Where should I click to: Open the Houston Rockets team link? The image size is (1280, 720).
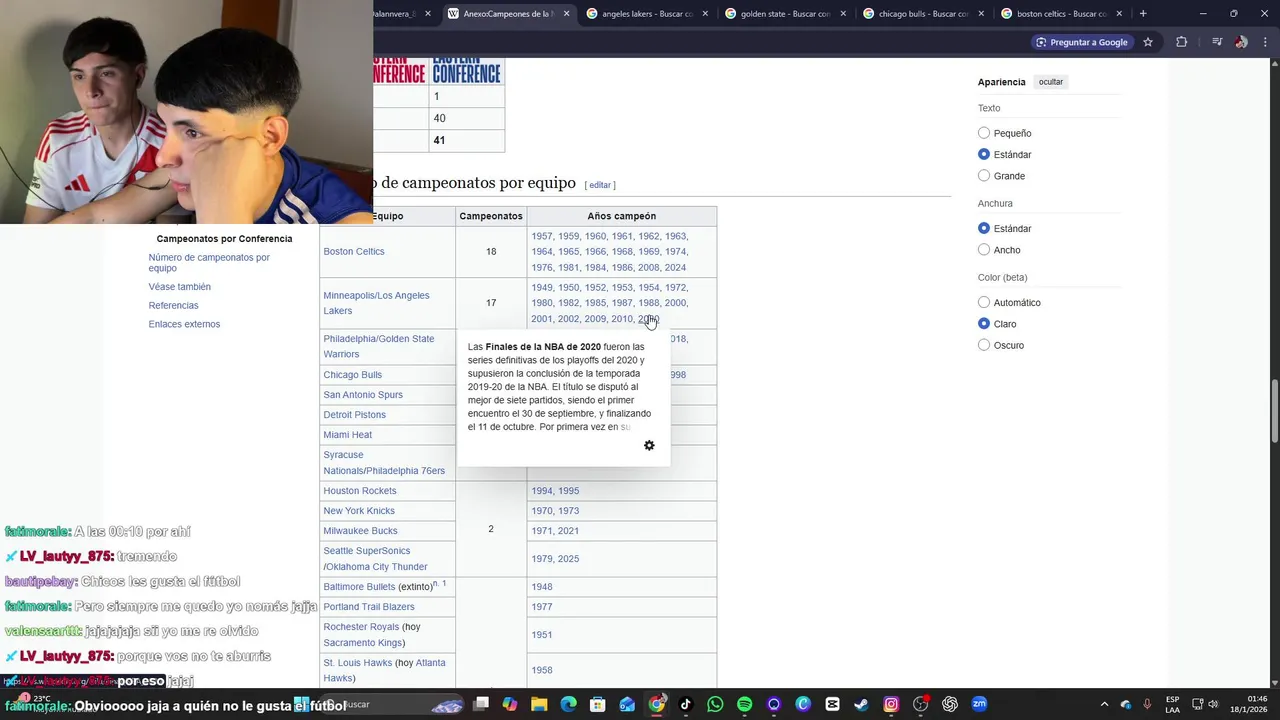coord(360,491)
